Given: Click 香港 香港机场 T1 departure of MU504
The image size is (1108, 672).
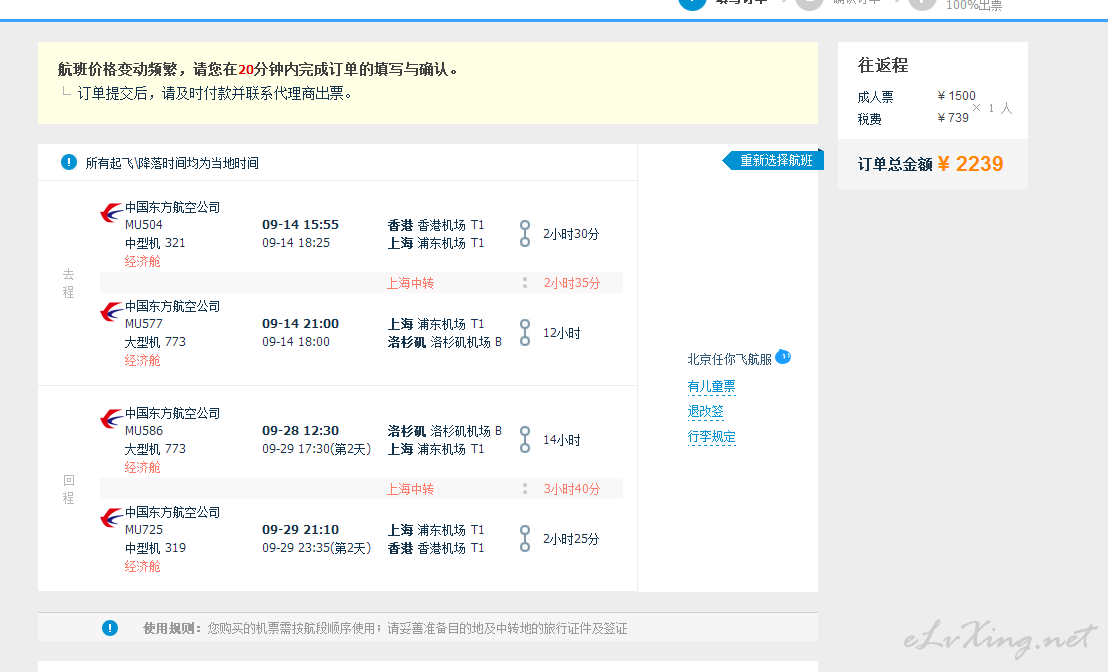Looking at the screenshot, I should (x=436, y=225).
